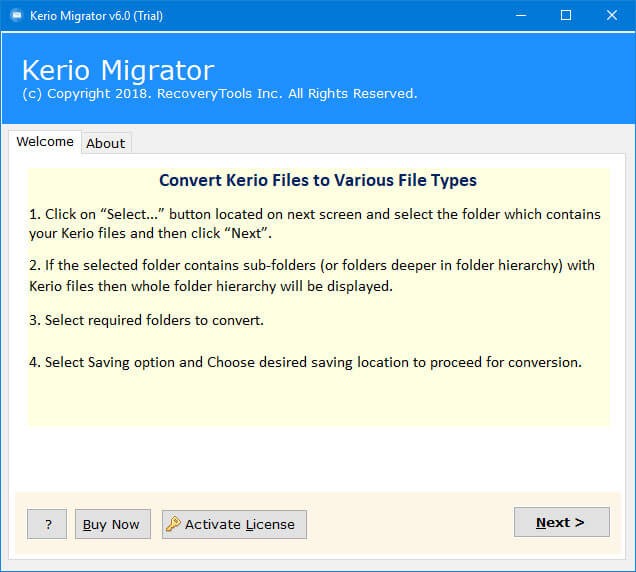Click step 1 instruction about the Select button
Viewport: 636px width, 572px height.
pos(315,224)
